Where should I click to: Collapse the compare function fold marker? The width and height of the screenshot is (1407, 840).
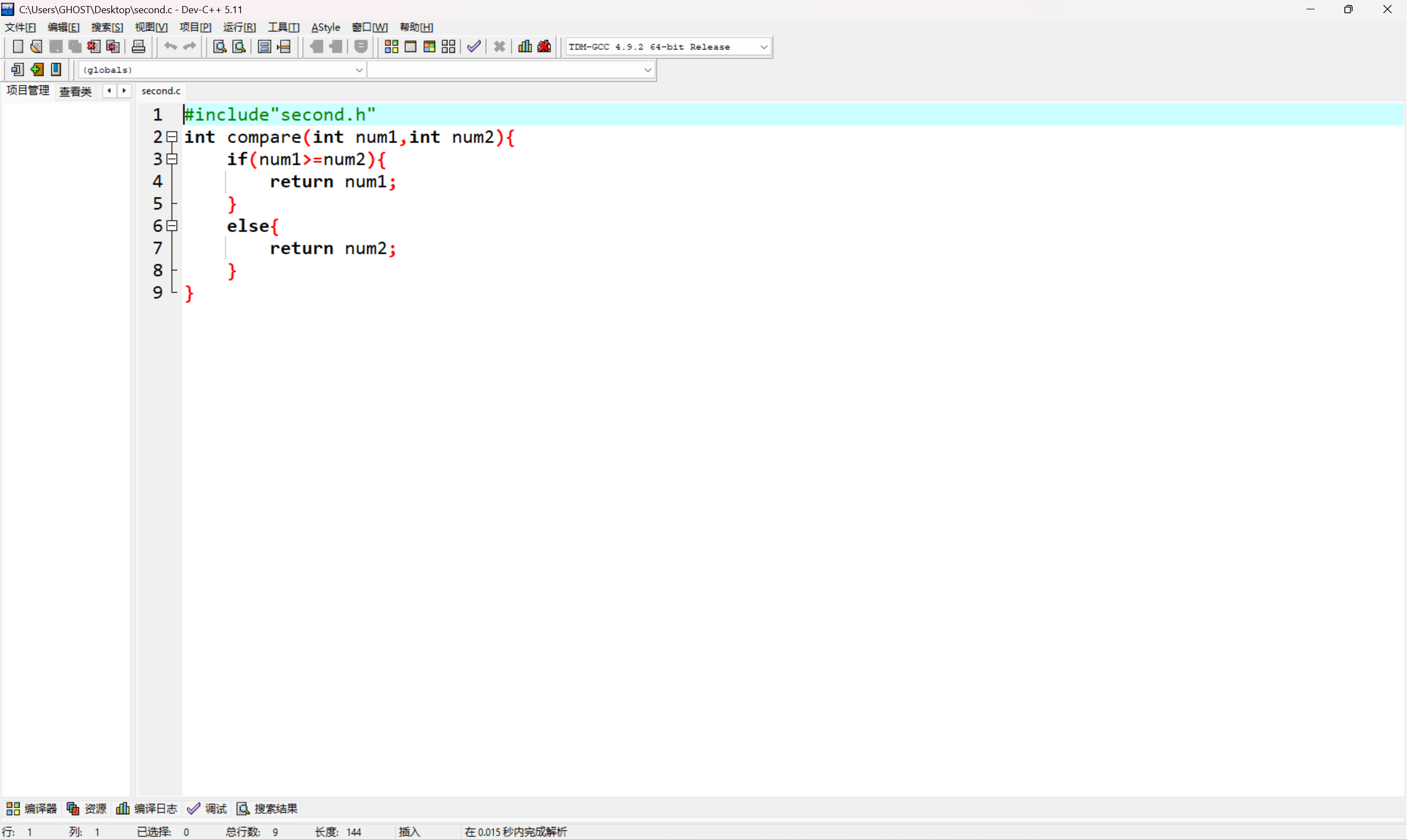click(172, 137)
